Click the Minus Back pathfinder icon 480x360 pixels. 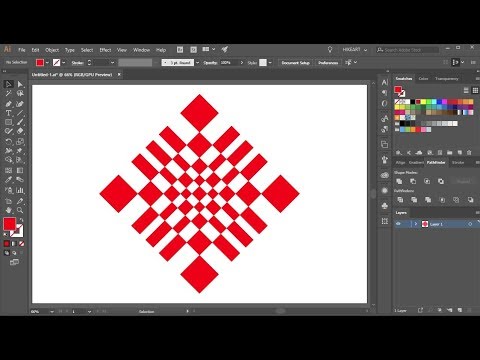click(470, 200)
